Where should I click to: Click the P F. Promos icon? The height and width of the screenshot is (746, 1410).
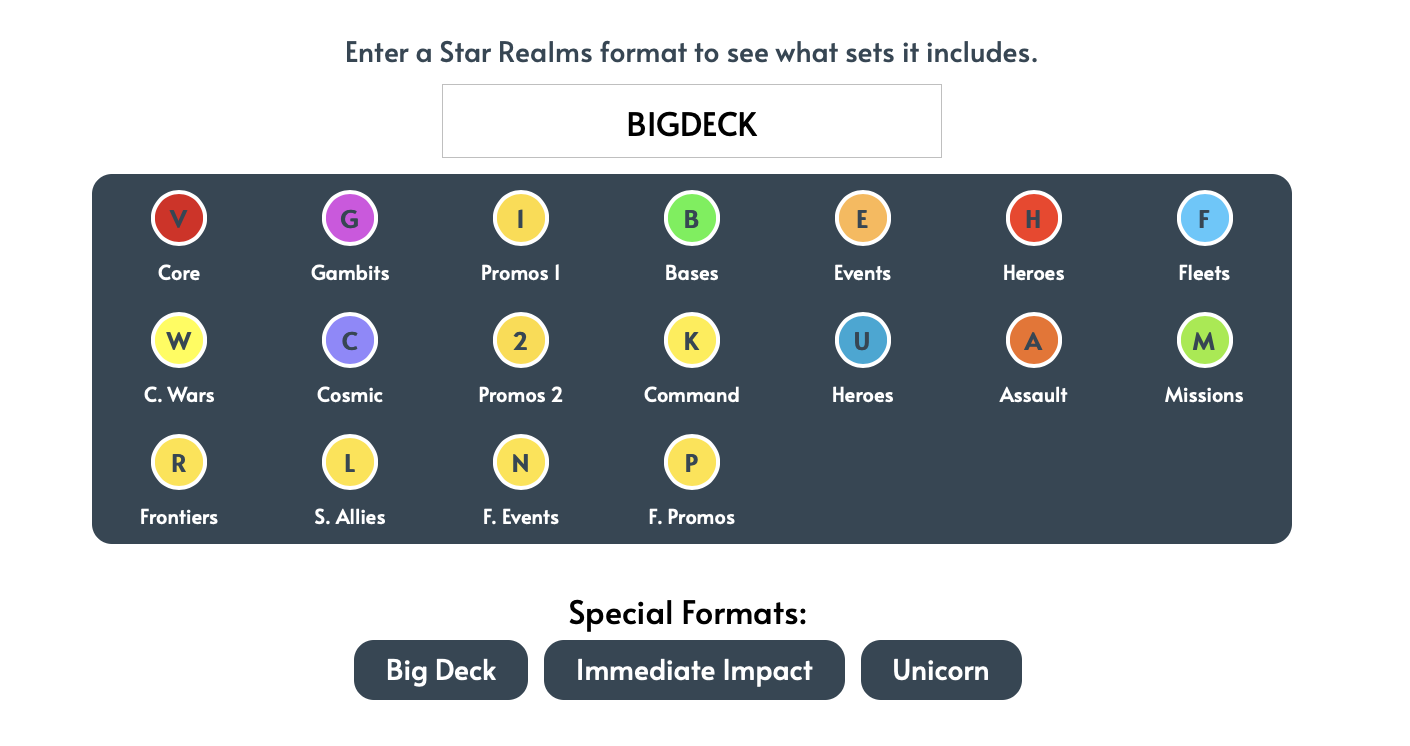click(x=691, y=462)
